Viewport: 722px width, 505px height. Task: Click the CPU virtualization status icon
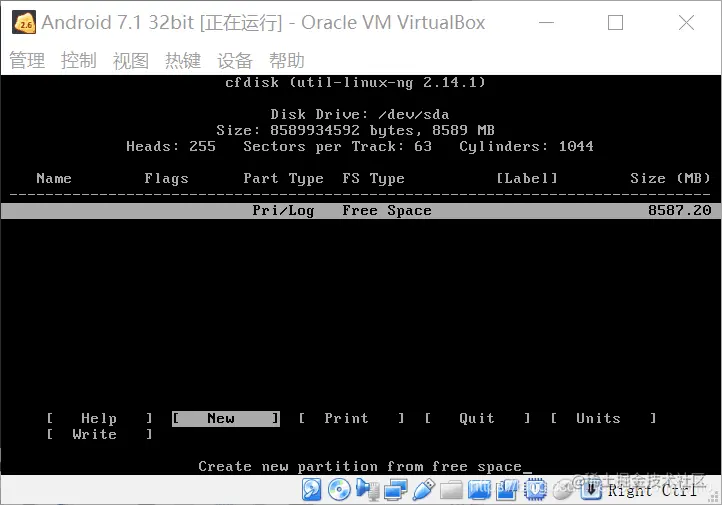pyautogui.click(x=535, y=490)
